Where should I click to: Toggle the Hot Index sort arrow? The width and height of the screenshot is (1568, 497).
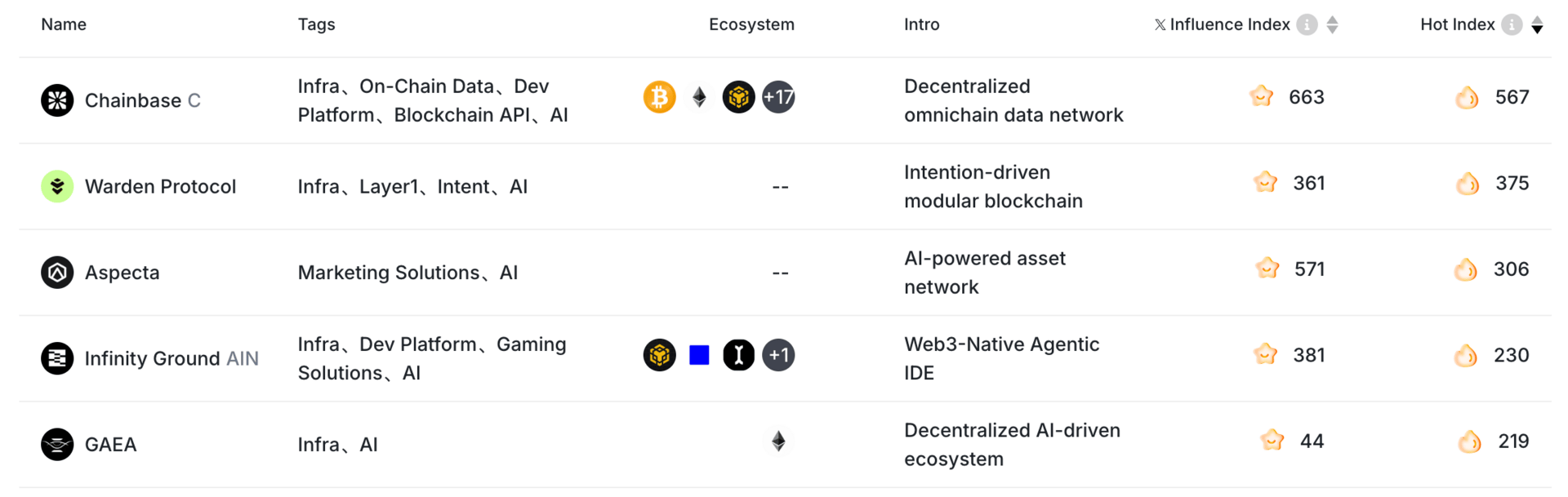click(x=1537, y=24)
